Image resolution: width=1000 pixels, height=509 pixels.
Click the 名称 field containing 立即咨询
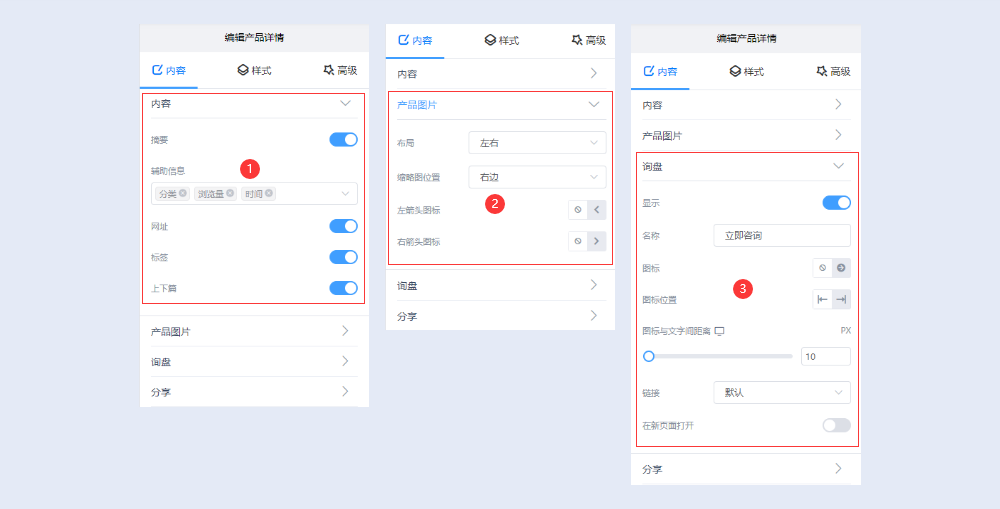[x=781, y=236]
